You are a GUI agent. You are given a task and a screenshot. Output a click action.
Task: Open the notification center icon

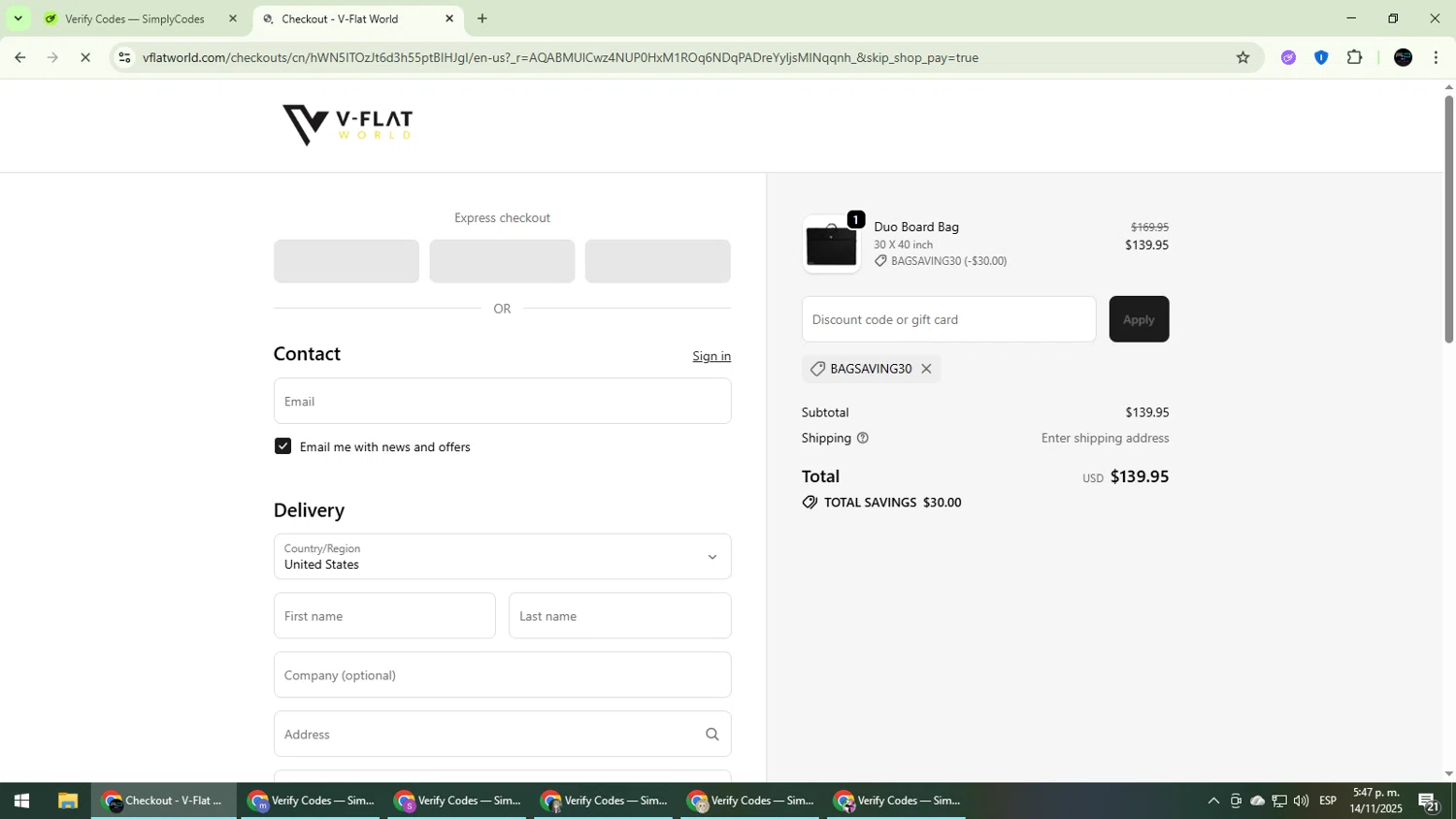(x=1428, y=801)
